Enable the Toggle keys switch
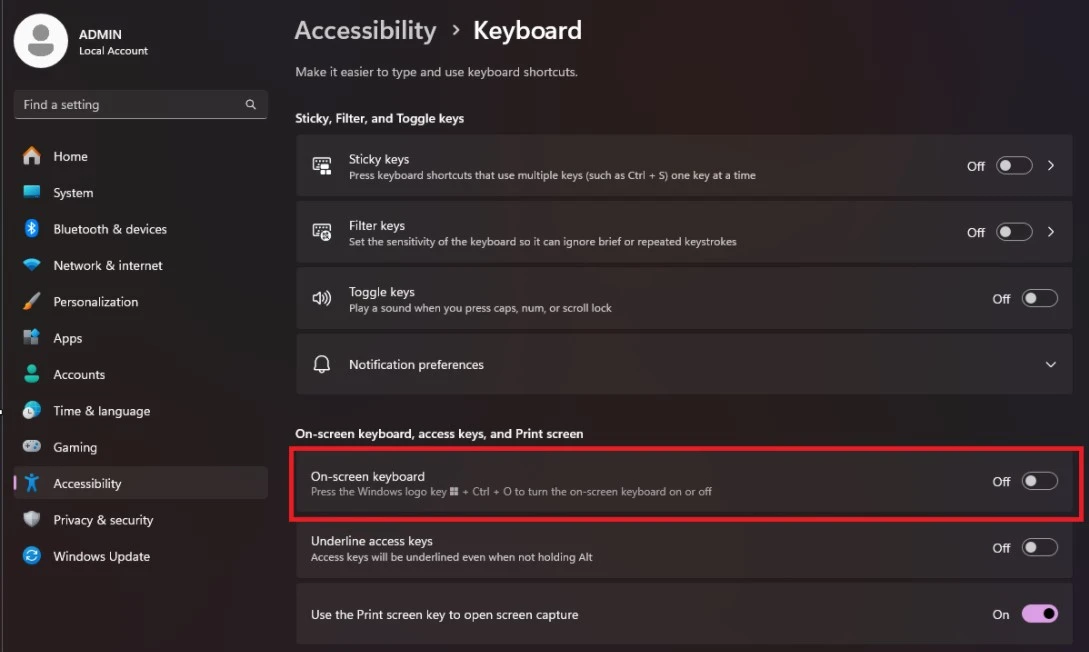Image resolution: width=1089 pixels, height=652 pixels. 1039,298
